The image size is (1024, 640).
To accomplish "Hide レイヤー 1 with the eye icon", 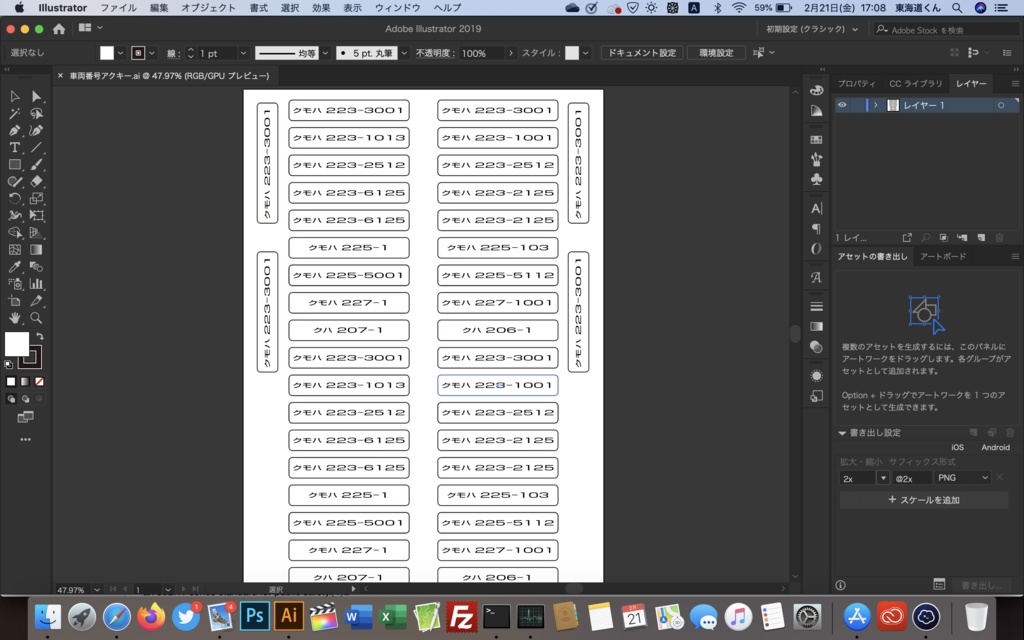I will [842, 105].
